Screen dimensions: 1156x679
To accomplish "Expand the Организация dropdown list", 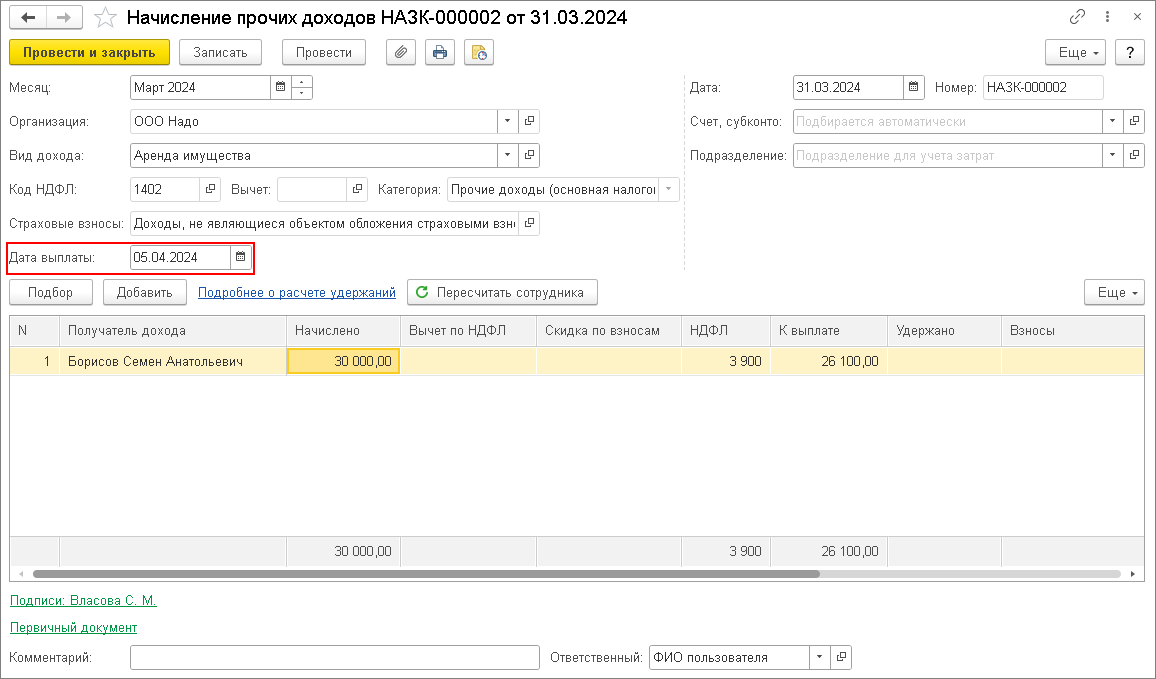I will click(507, 121).
